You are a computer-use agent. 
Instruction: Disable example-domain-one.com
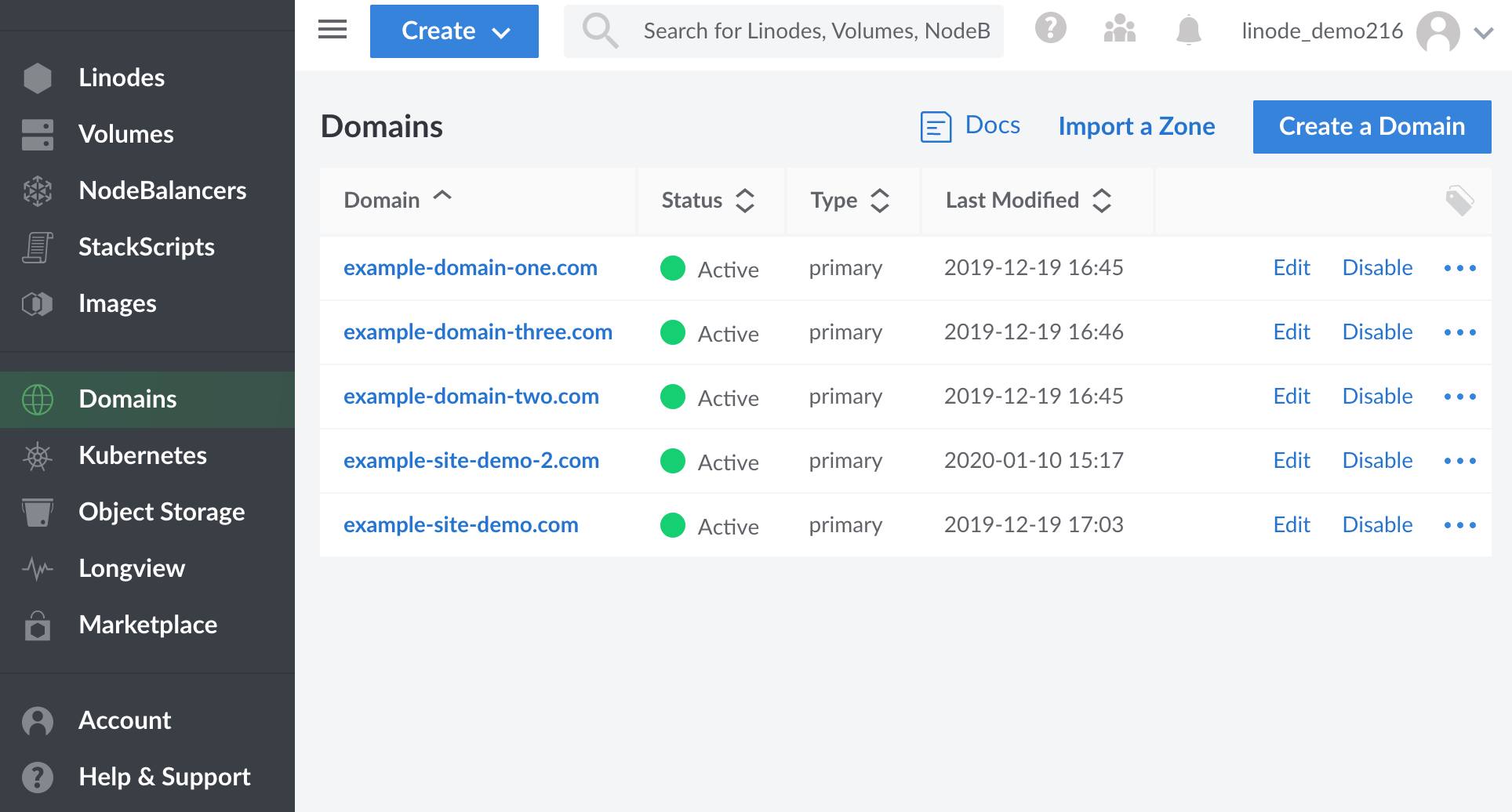click(x=1377, y=267)
